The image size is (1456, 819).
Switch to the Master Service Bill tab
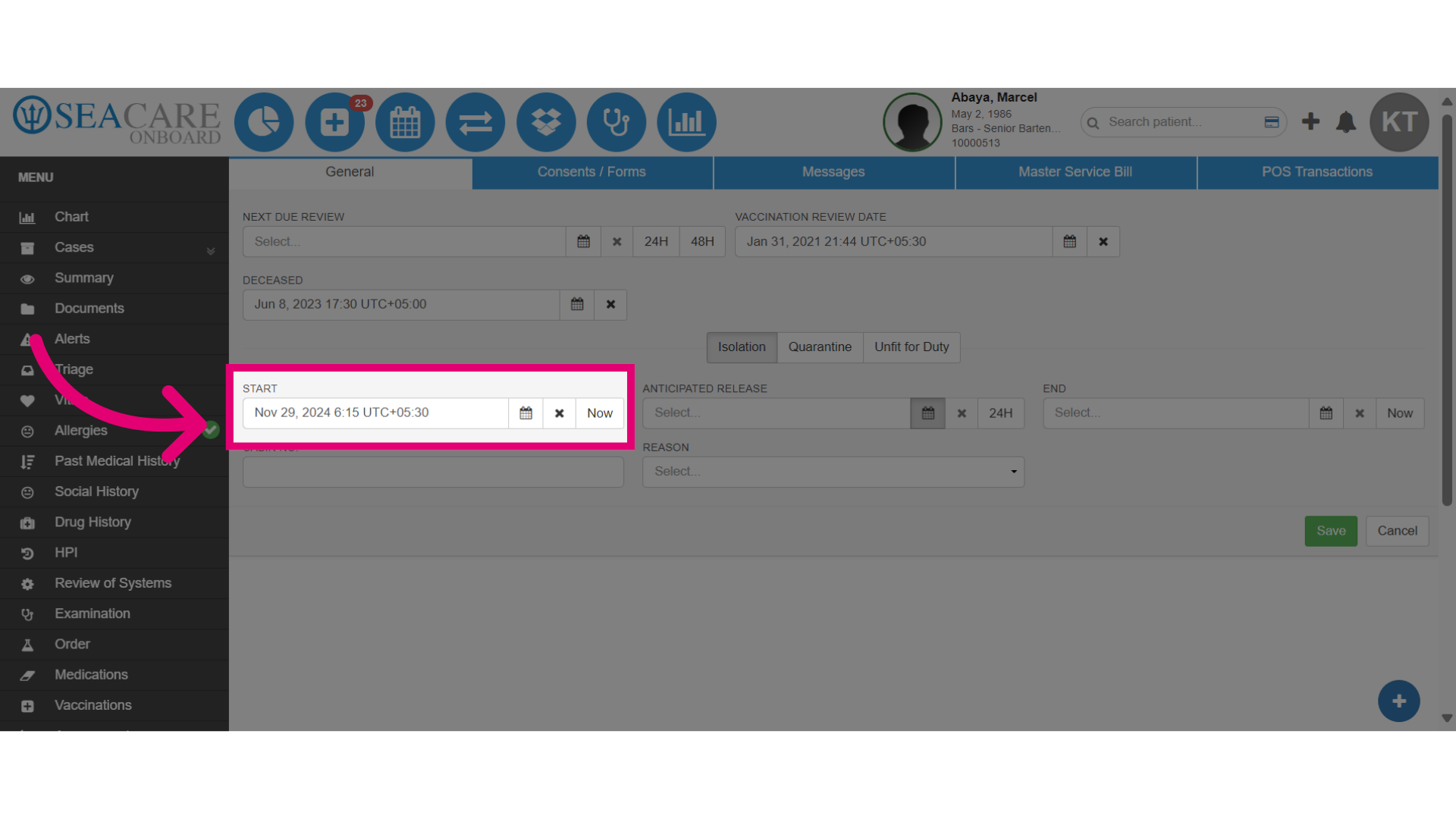(x=1075, y=173)
